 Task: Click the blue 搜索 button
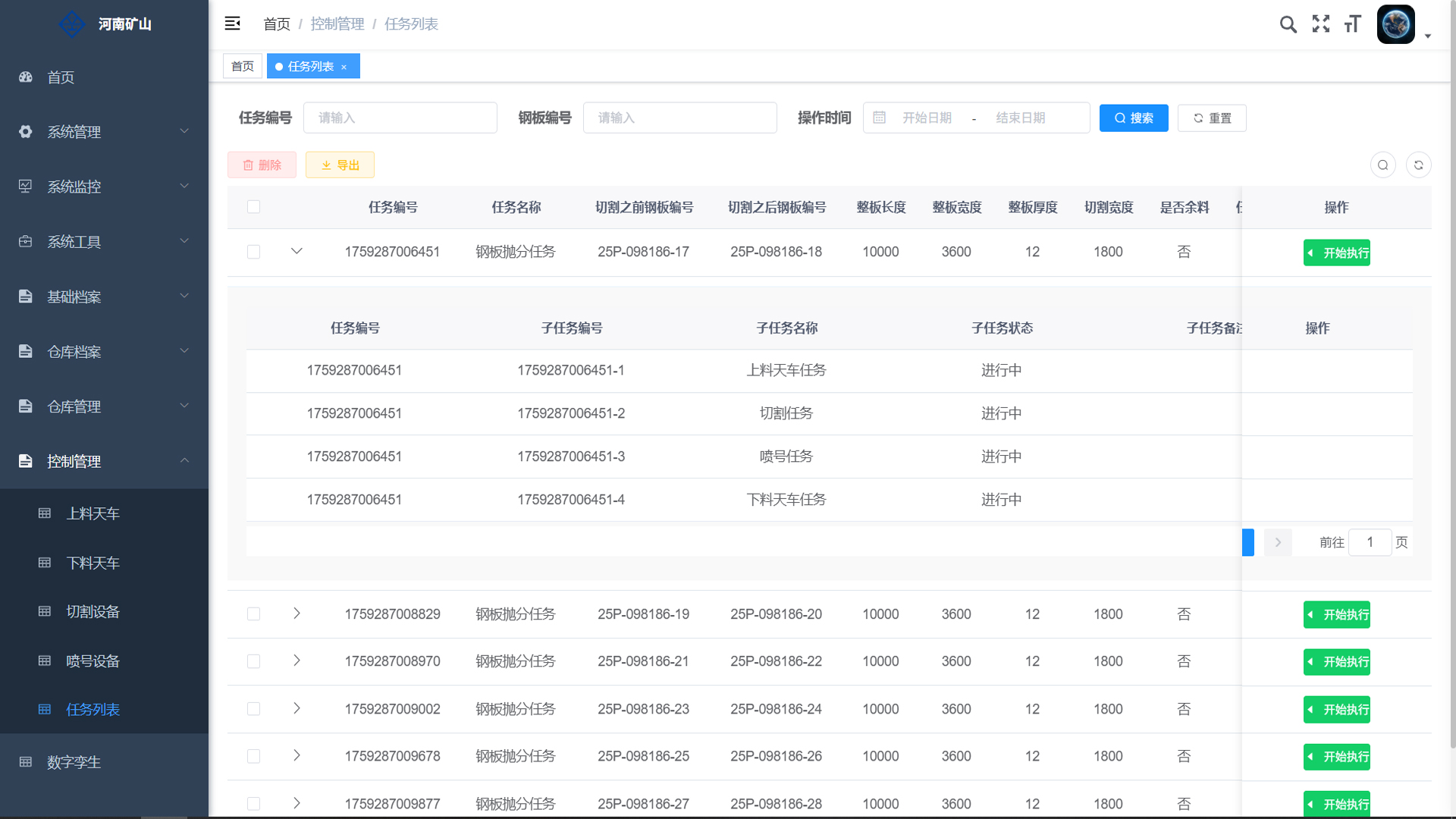pos(1133,118)
